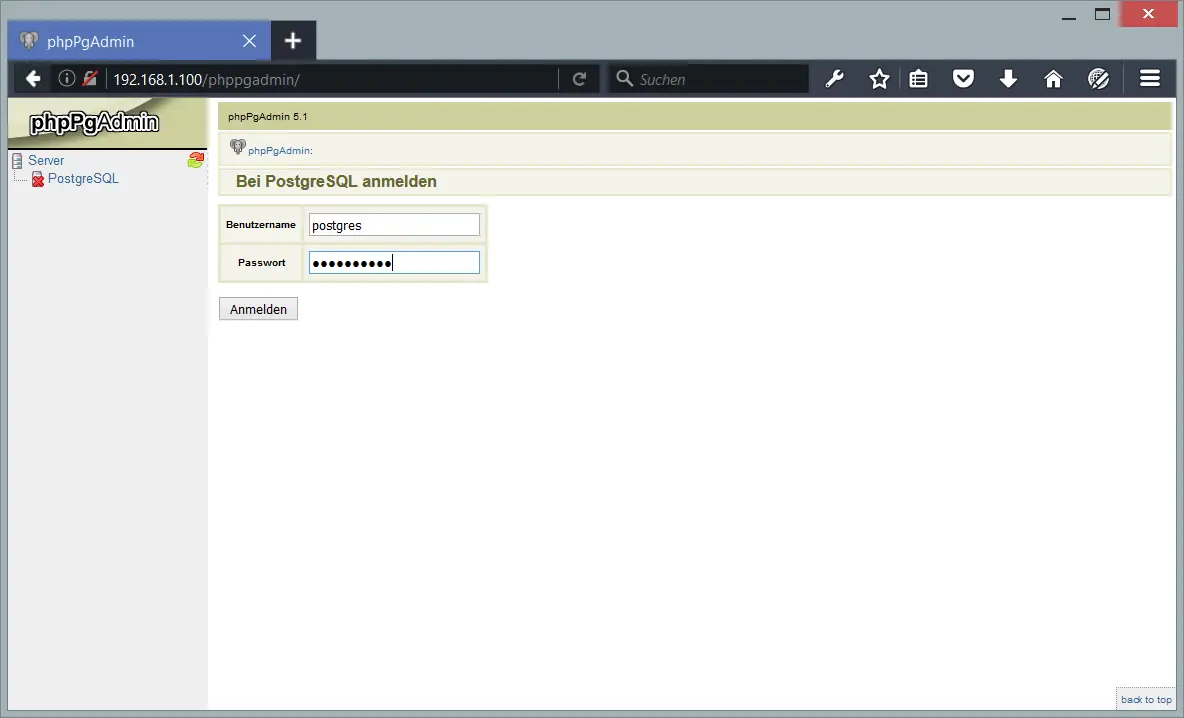Open site information icon in address bar

coord(66,79)
